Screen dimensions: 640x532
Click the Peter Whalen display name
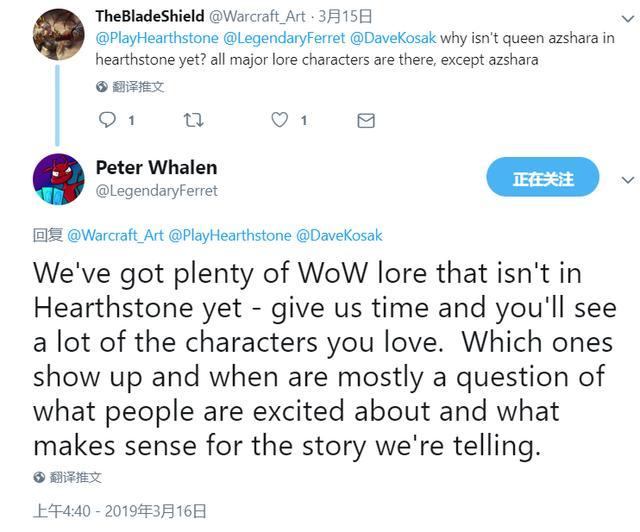(156, 167)
